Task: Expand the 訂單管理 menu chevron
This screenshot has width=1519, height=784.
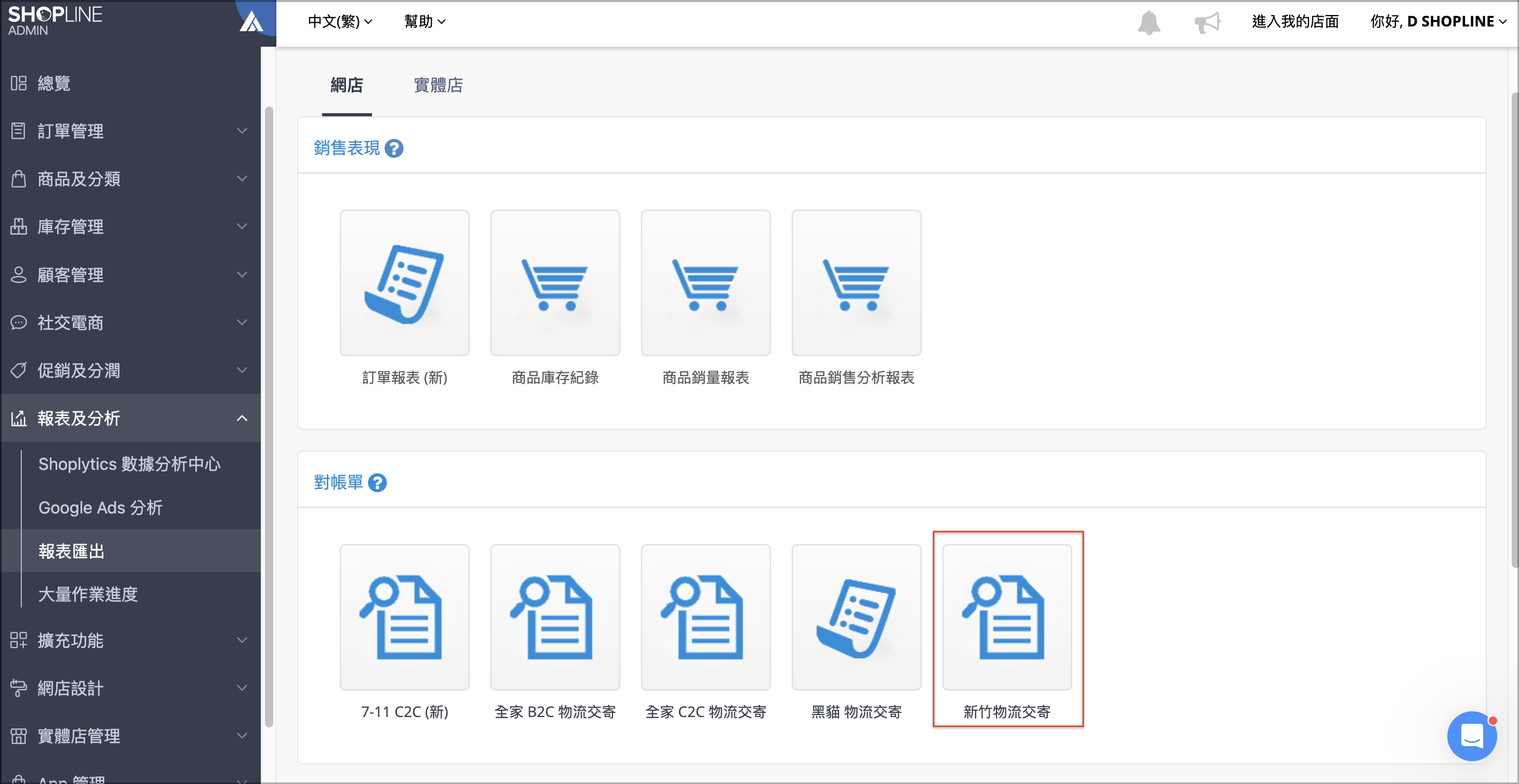Action: (x=242, y=131)
